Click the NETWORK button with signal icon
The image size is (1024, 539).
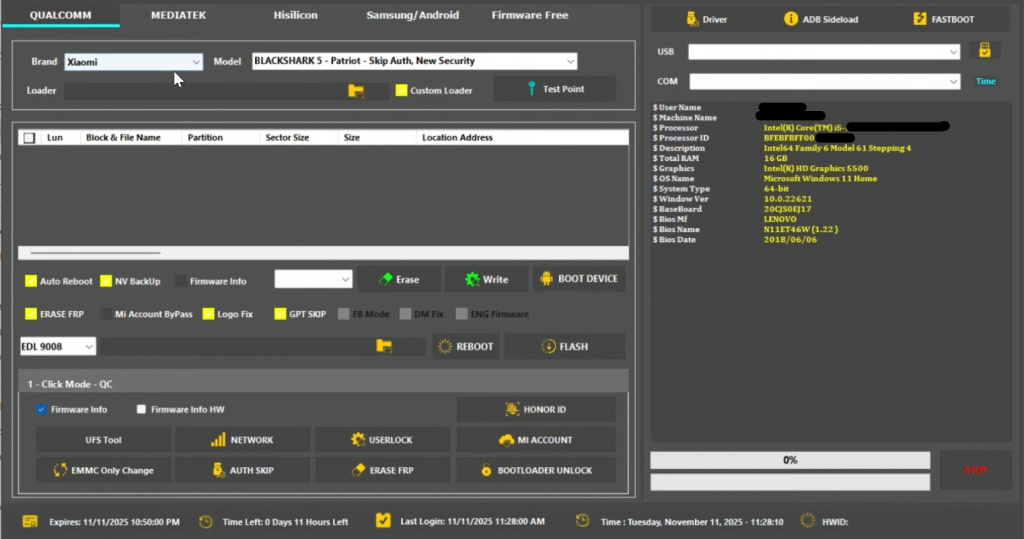click(242, 440)
